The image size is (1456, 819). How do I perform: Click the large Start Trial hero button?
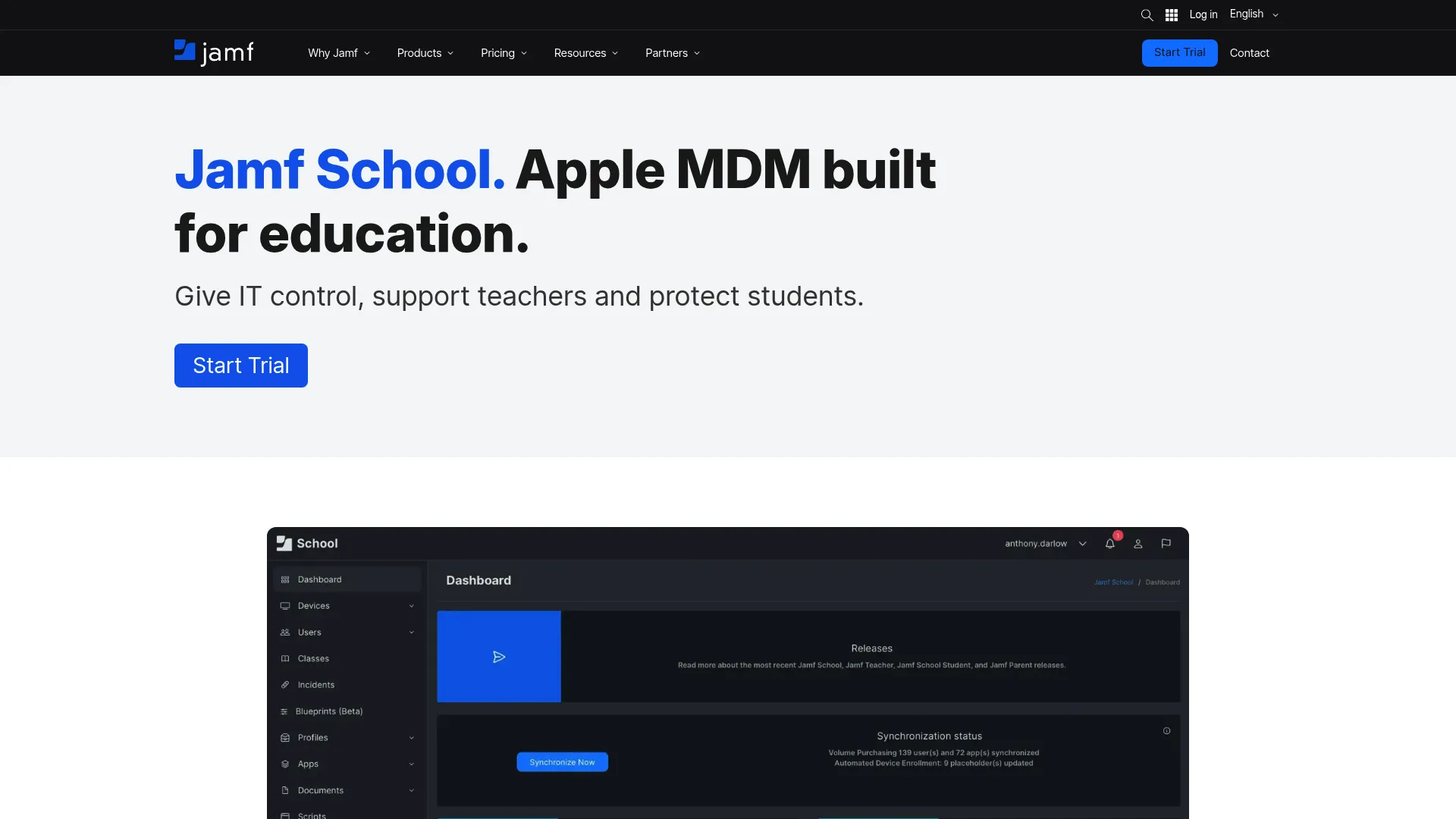[241, 366]
